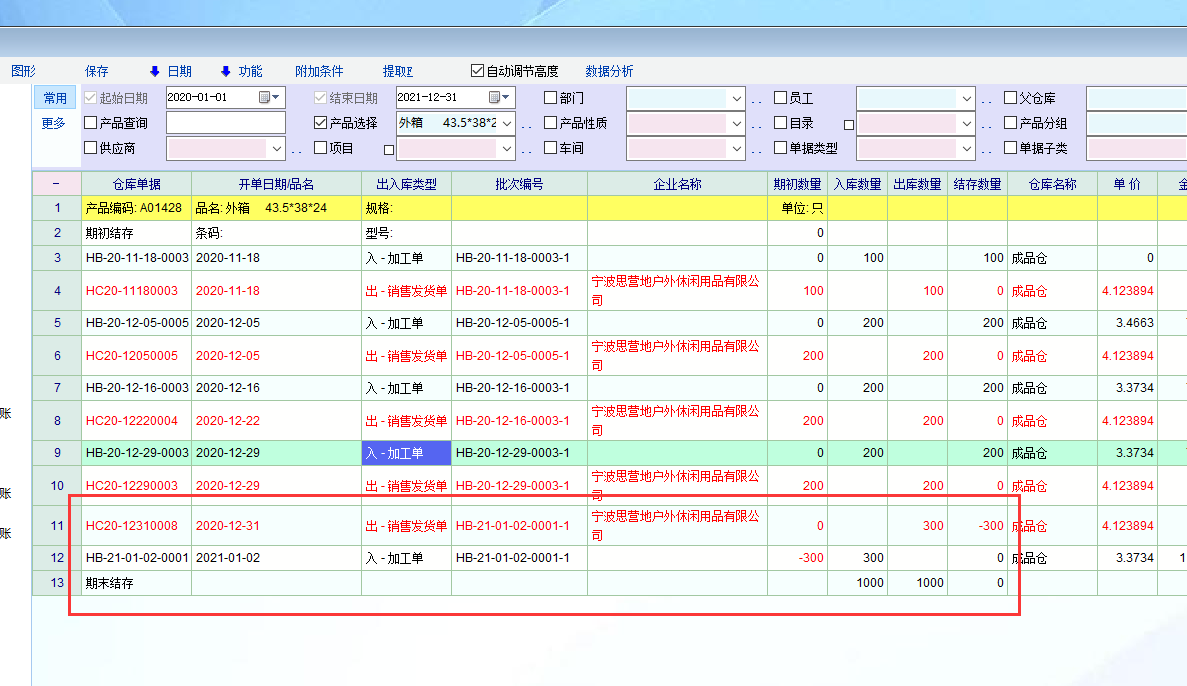Open the 数据分析 link
Viewport: 1187px width, 686px height.
609,71
